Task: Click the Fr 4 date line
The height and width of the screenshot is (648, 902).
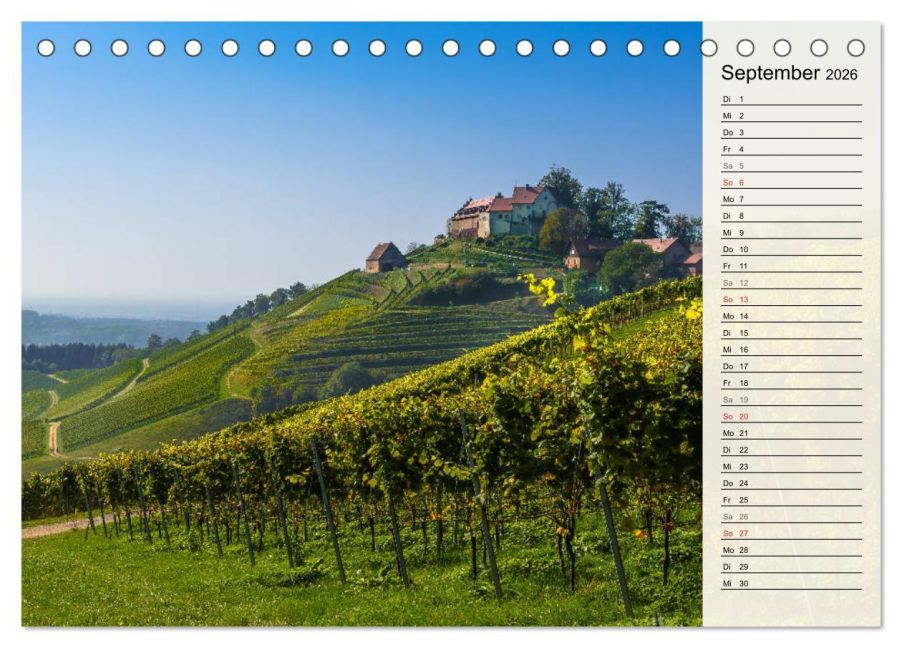Action: [790, 149]
